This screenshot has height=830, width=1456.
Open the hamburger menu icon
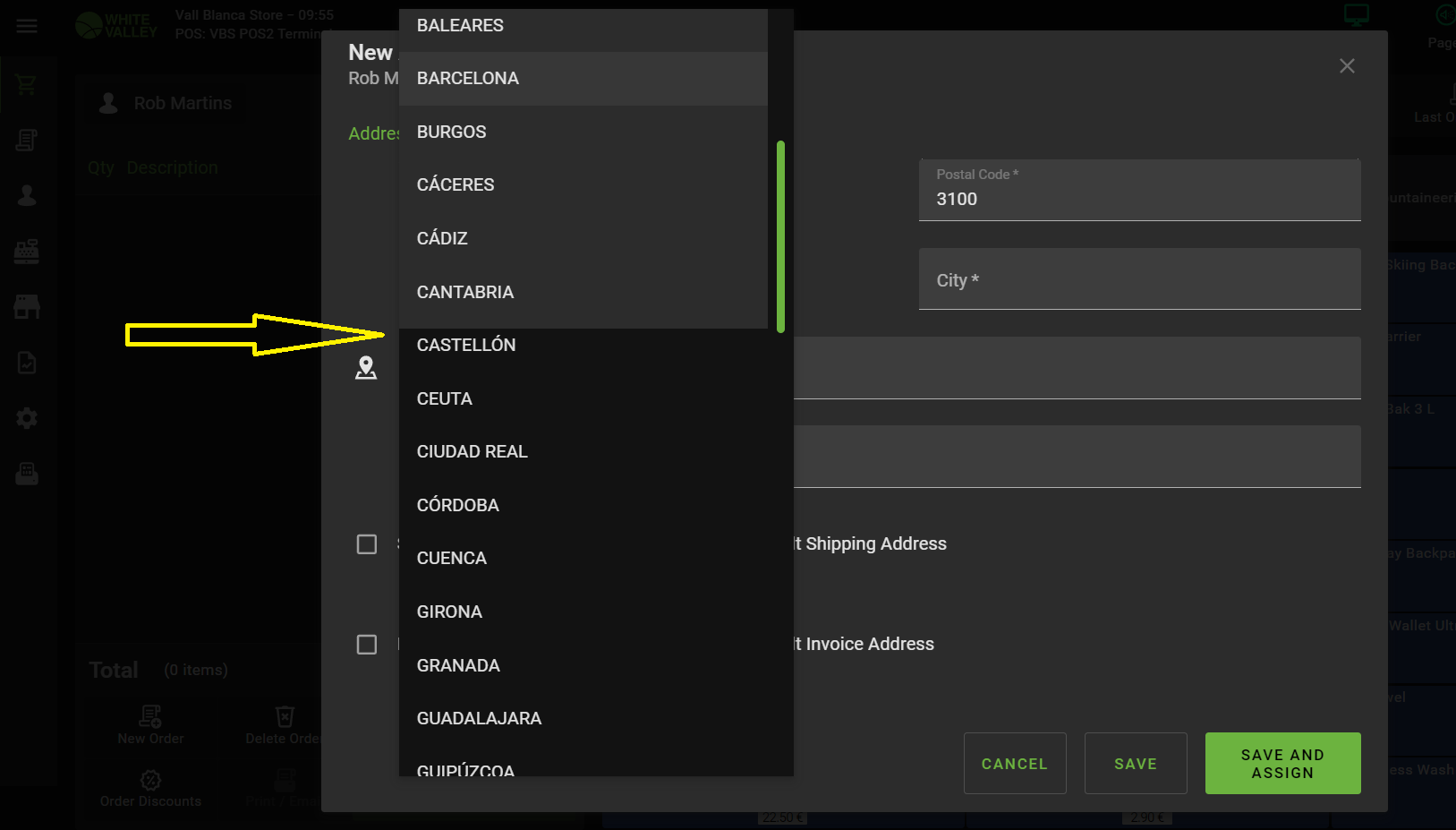[x=27, y=26]
